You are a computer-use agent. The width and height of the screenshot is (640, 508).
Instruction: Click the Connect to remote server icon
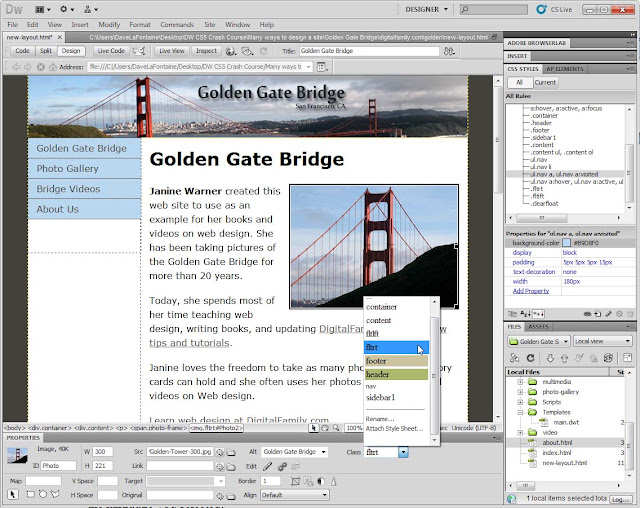[x=514, y=358]
